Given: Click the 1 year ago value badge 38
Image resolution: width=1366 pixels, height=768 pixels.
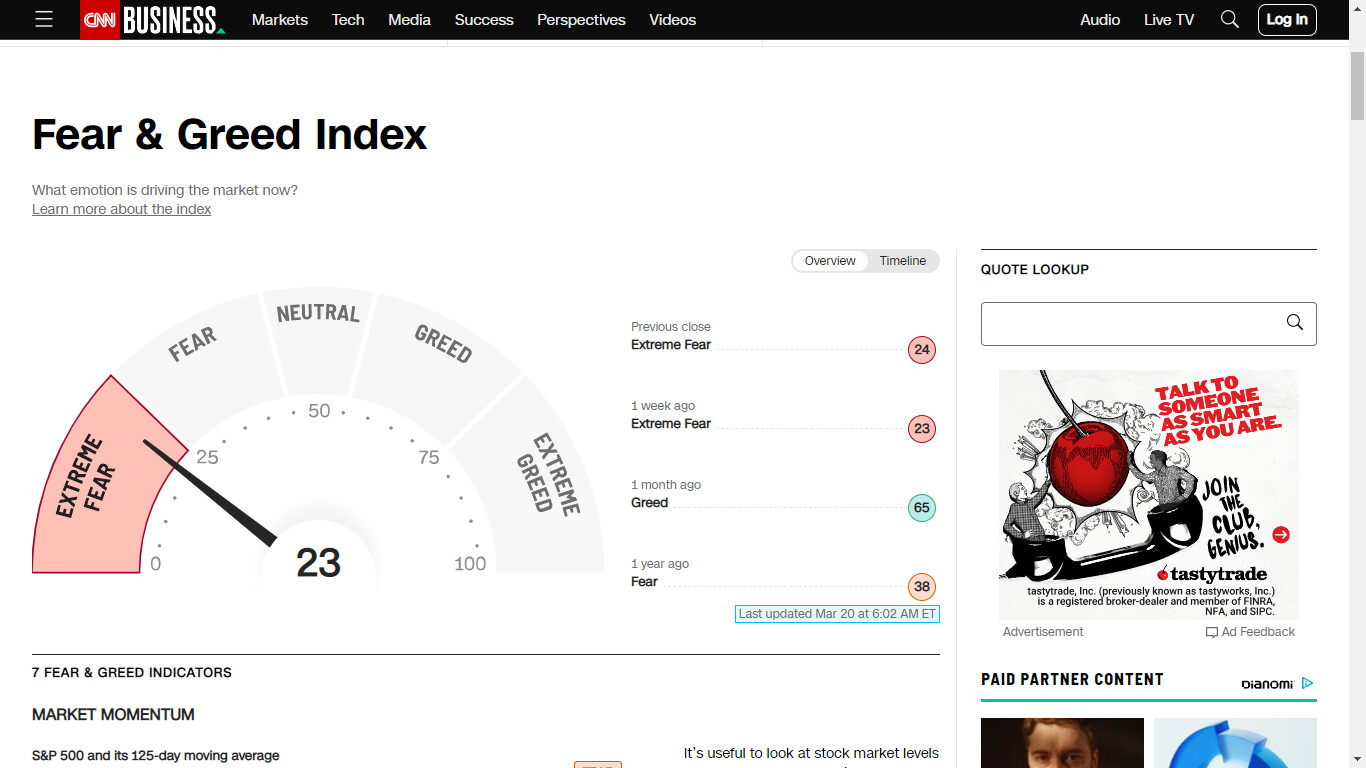Looking at the screenshot, I should tap(922, 587).
